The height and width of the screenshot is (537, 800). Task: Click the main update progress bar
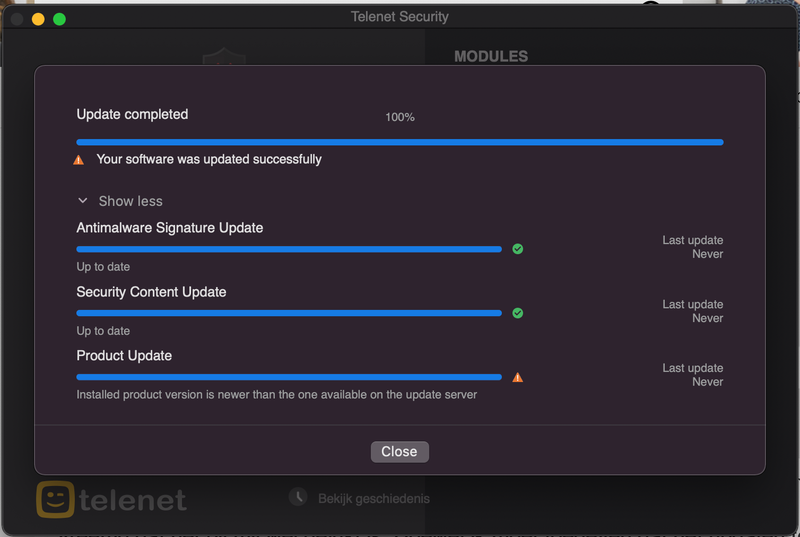coord(400,142)
